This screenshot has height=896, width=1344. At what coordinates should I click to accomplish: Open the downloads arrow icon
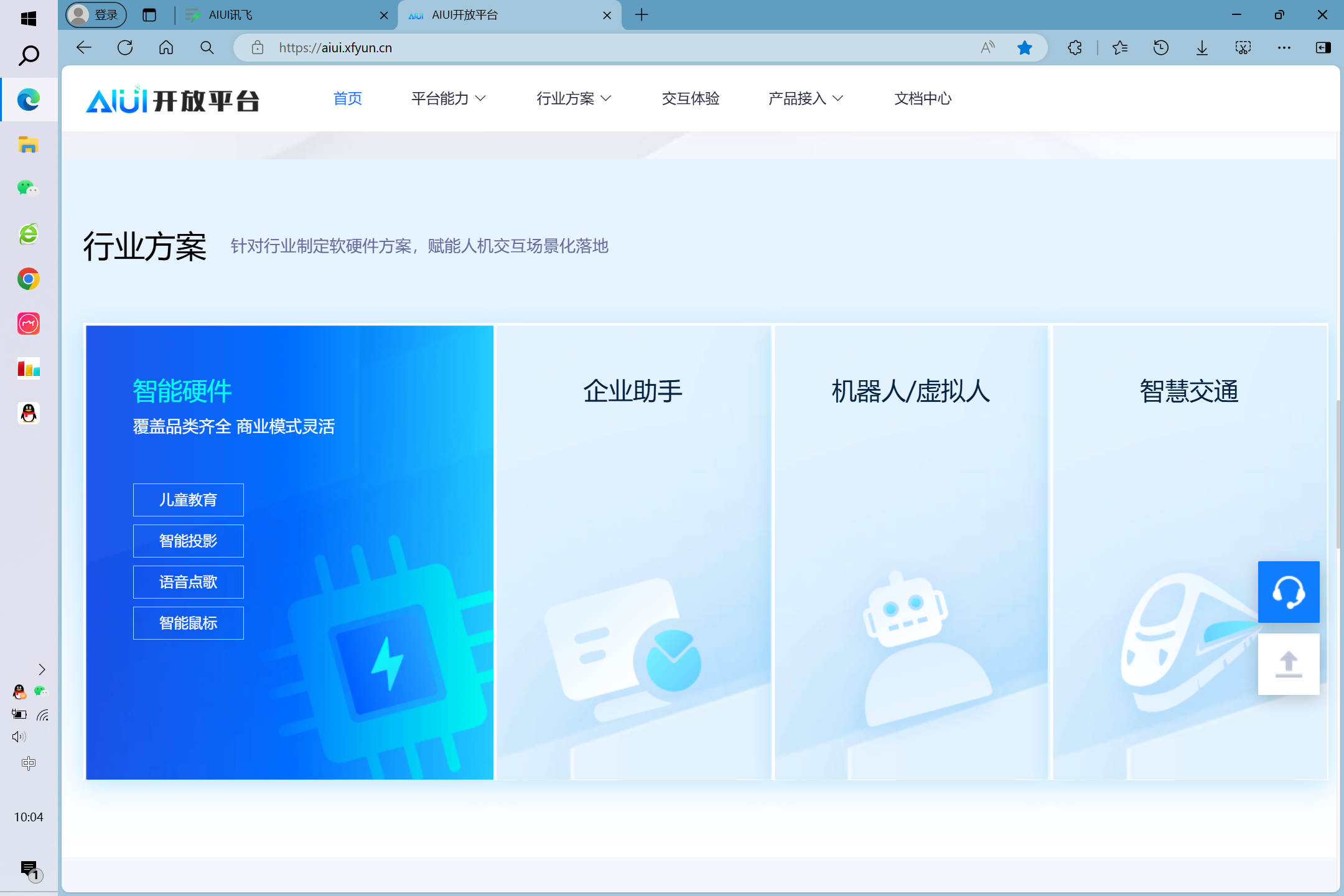pos(1202,48)
